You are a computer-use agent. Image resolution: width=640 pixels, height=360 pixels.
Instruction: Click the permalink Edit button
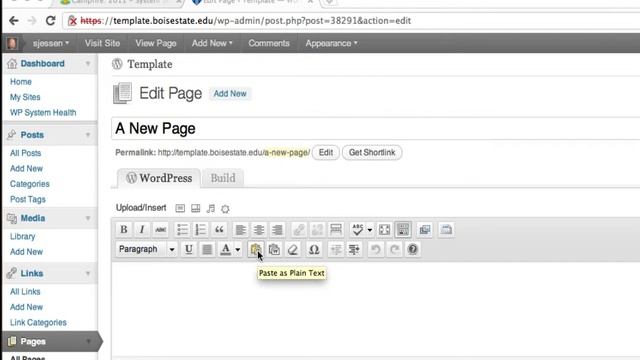326,153
